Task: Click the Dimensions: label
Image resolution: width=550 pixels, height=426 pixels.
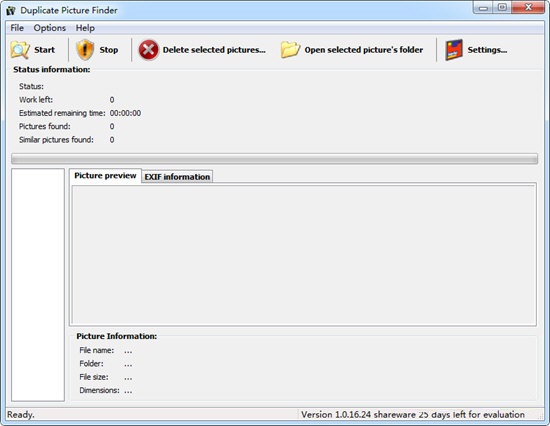Action: 99,390
